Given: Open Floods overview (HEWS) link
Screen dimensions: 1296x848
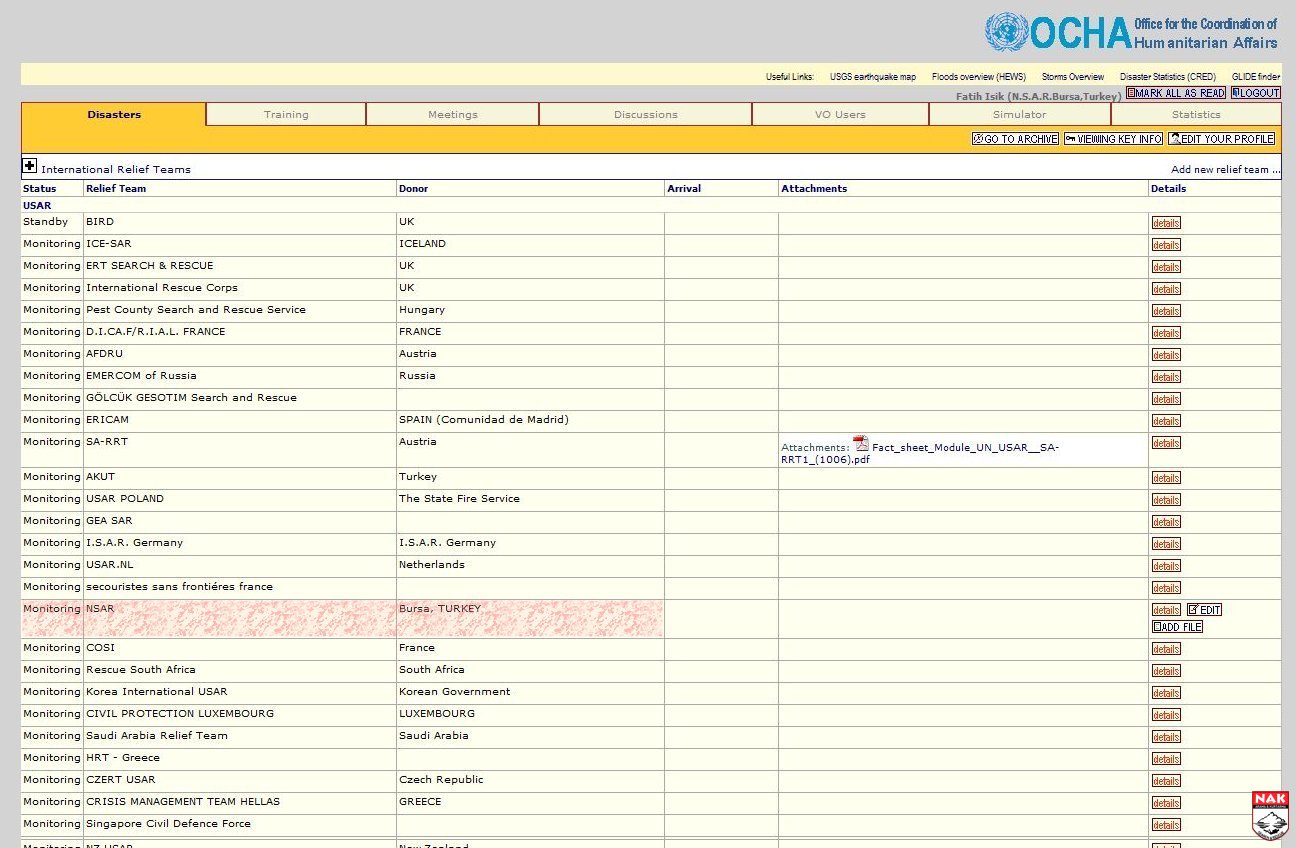Looking at the screenshot, I should 979,77.
